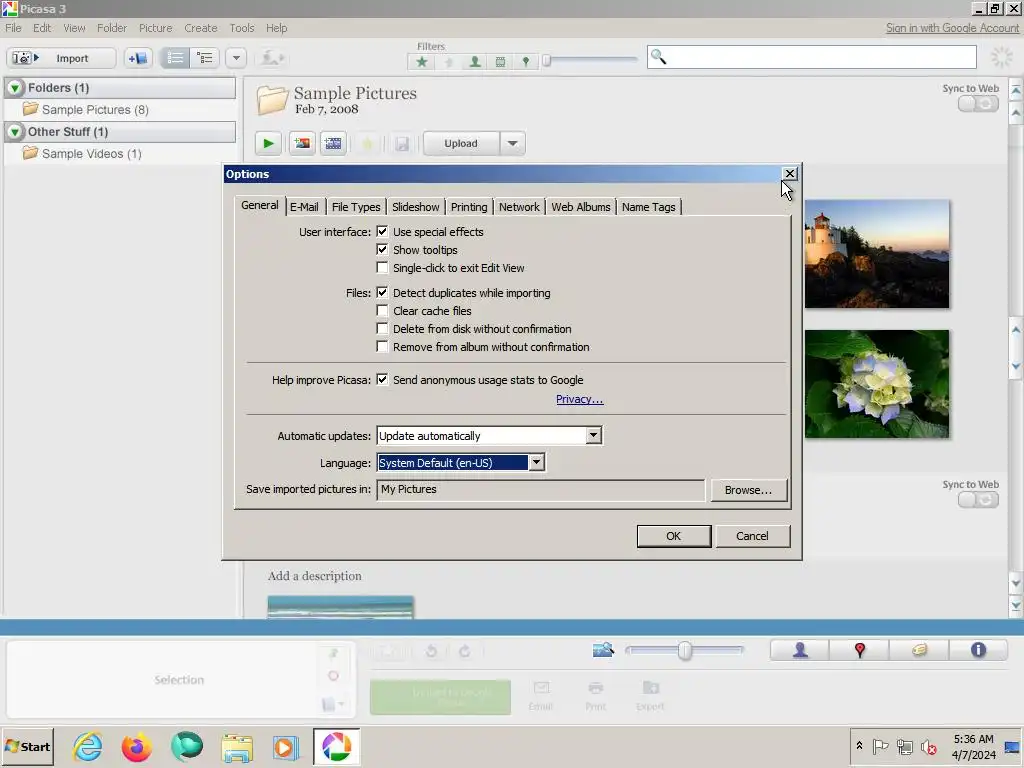1024x768 pixels.
Task: Click the create movie presentation icon
Action: click(x=333, y=144)
